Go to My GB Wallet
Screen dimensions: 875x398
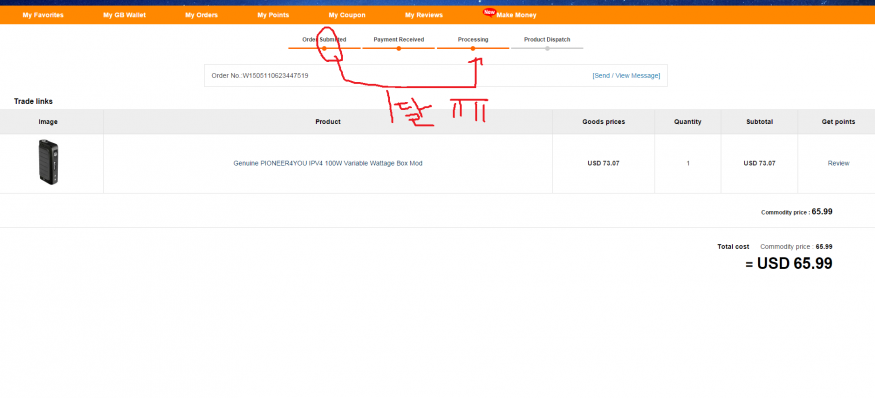tap(124, 15)
